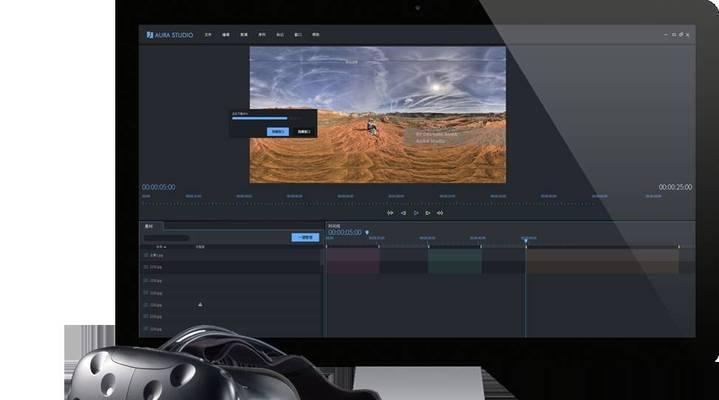Click the AURA STUDIO logo icon
This screenshot has height=400, width=719.
149,35
